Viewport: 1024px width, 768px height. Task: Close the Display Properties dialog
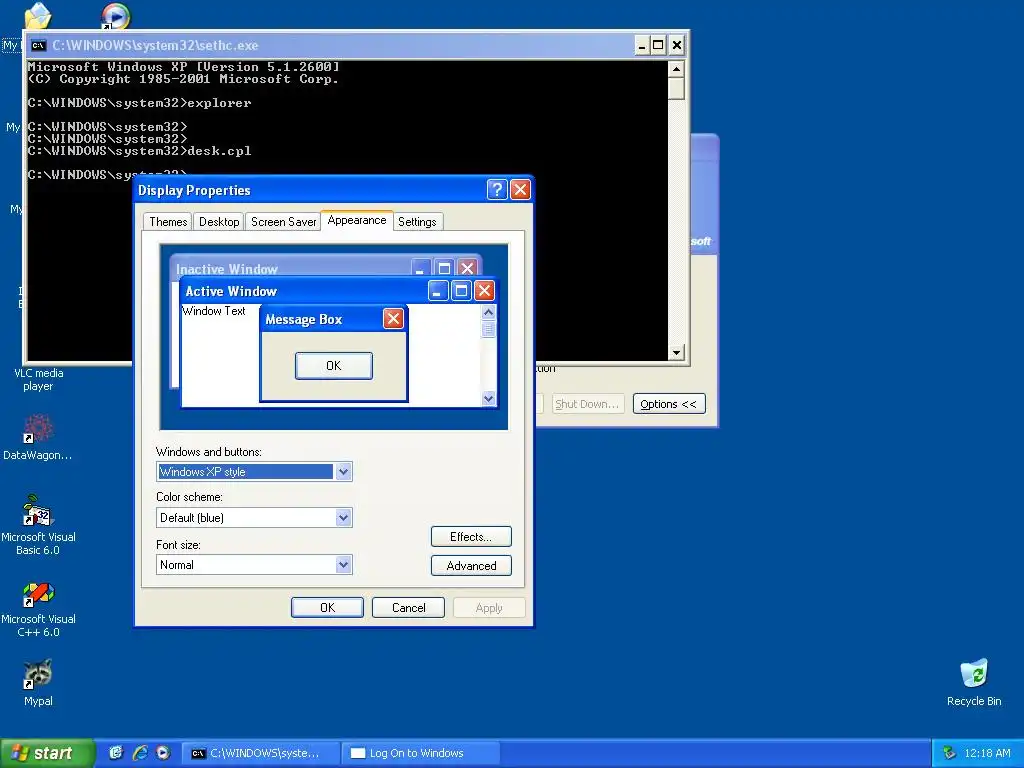click(x=520, y=189)
